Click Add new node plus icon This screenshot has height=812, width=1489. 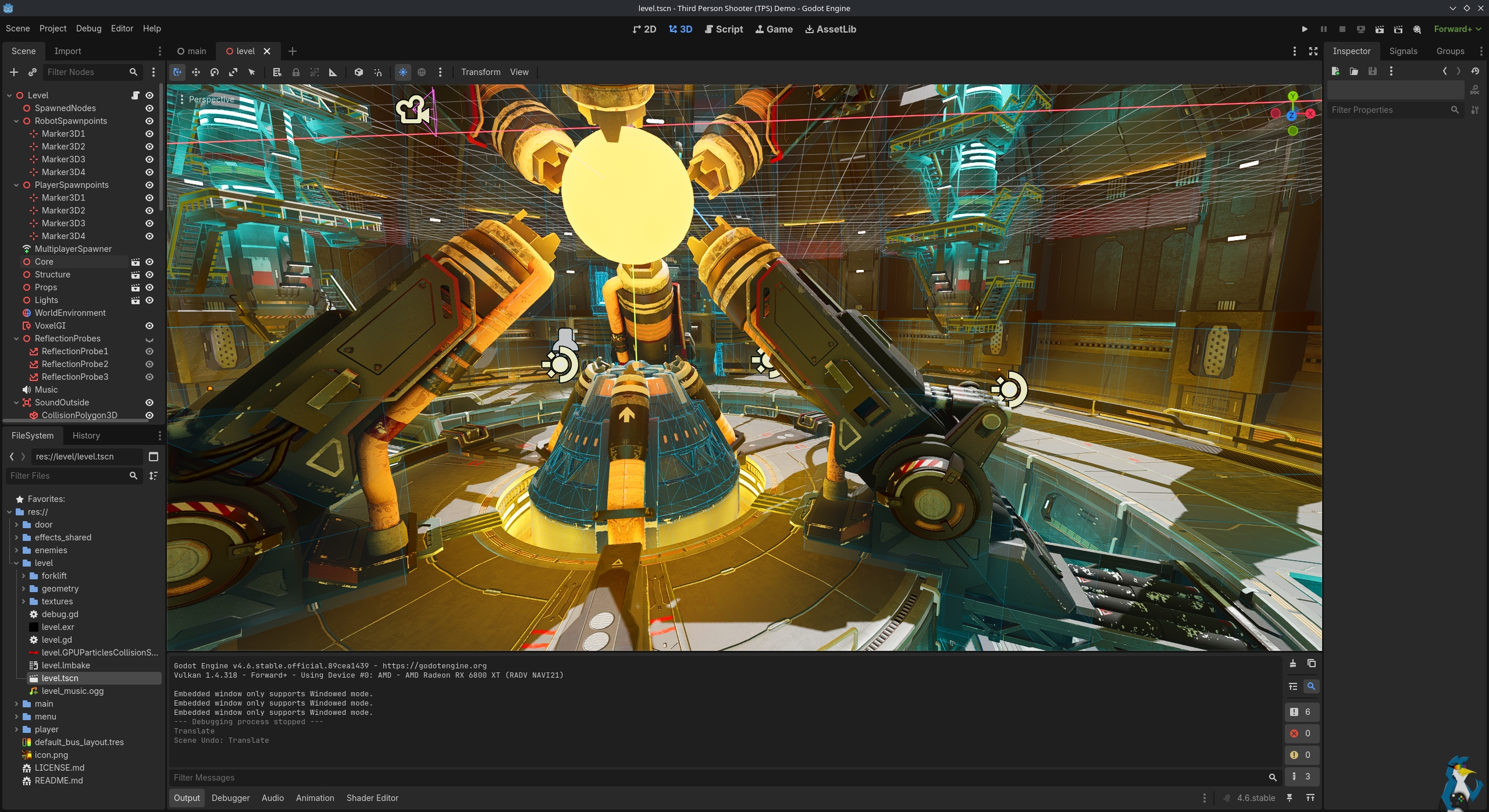(14, 72)
